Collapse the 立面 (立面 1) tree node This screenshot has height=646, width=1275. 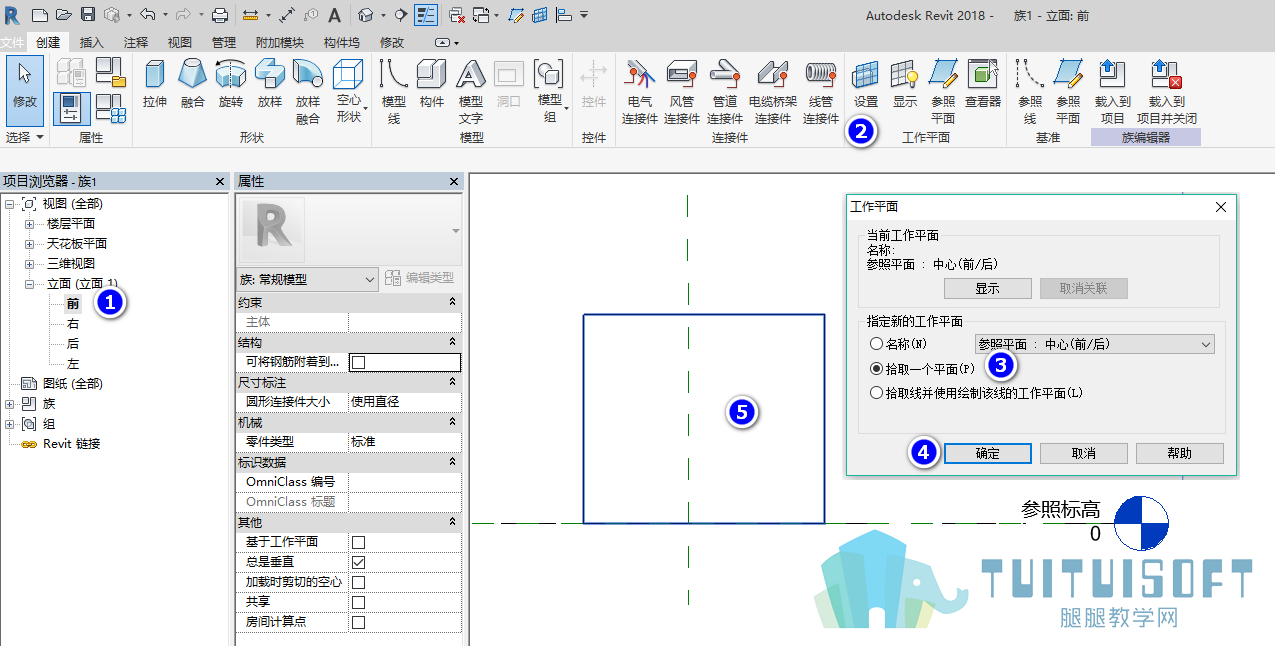29,284
